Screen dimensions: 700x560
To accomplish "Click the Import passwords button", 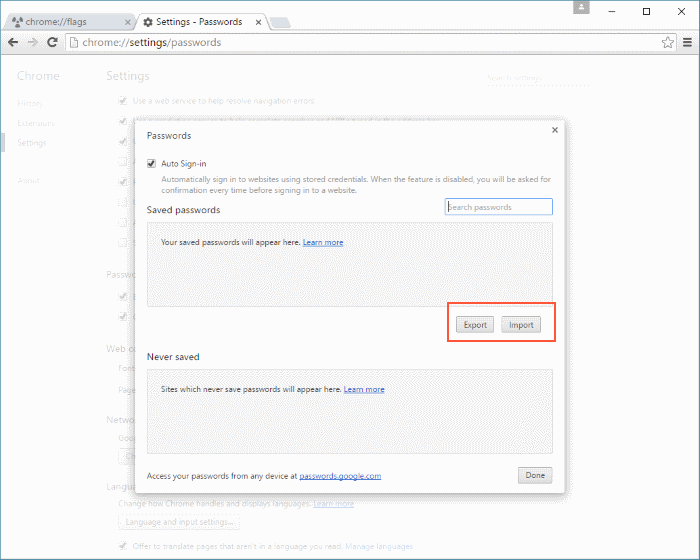I will [521, 325].
